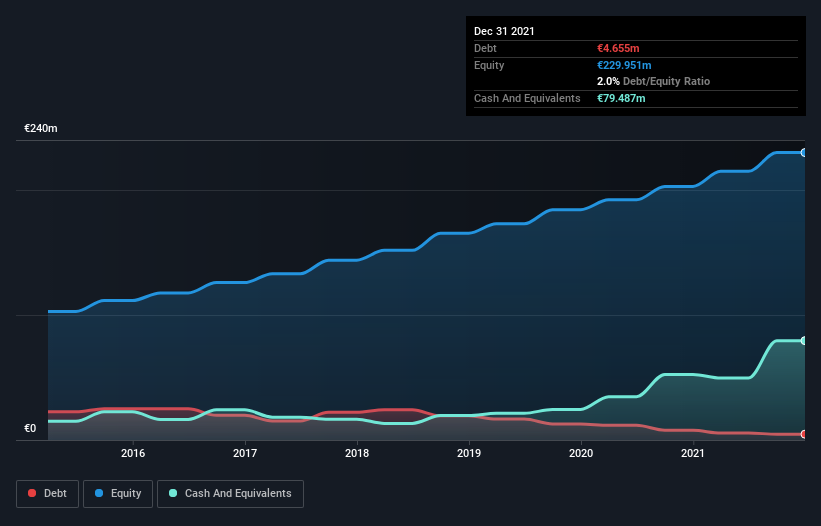
Task: Click the teal Cash And Equivalents legend dot
Action: [x=173, y=493]
